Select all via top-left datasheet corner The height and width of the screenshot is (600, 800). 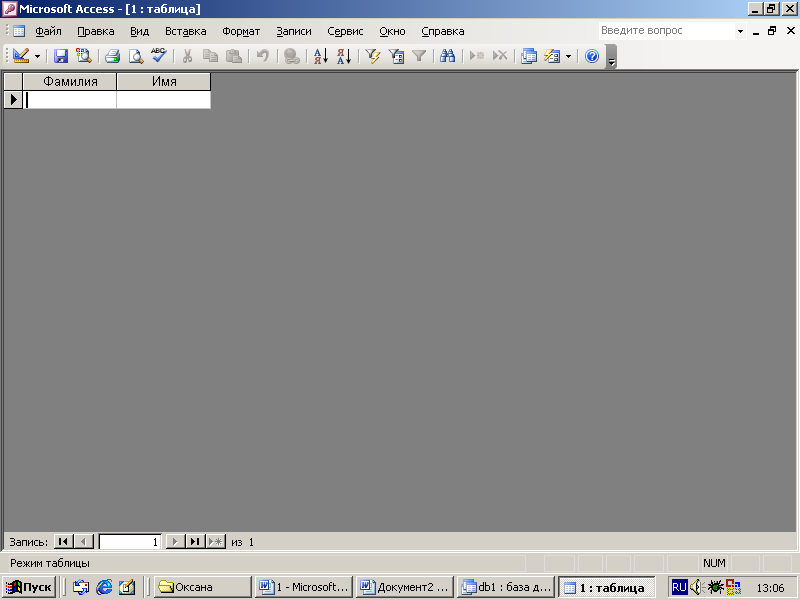[13, 82]
